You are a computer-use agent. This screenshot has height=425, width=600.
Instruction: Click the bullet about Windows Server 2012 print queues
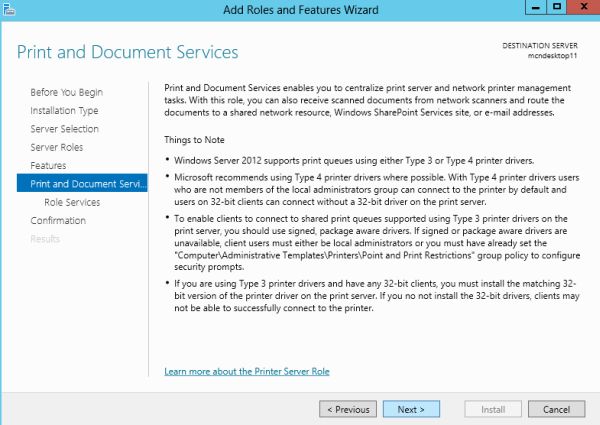[x=354, y=161]
